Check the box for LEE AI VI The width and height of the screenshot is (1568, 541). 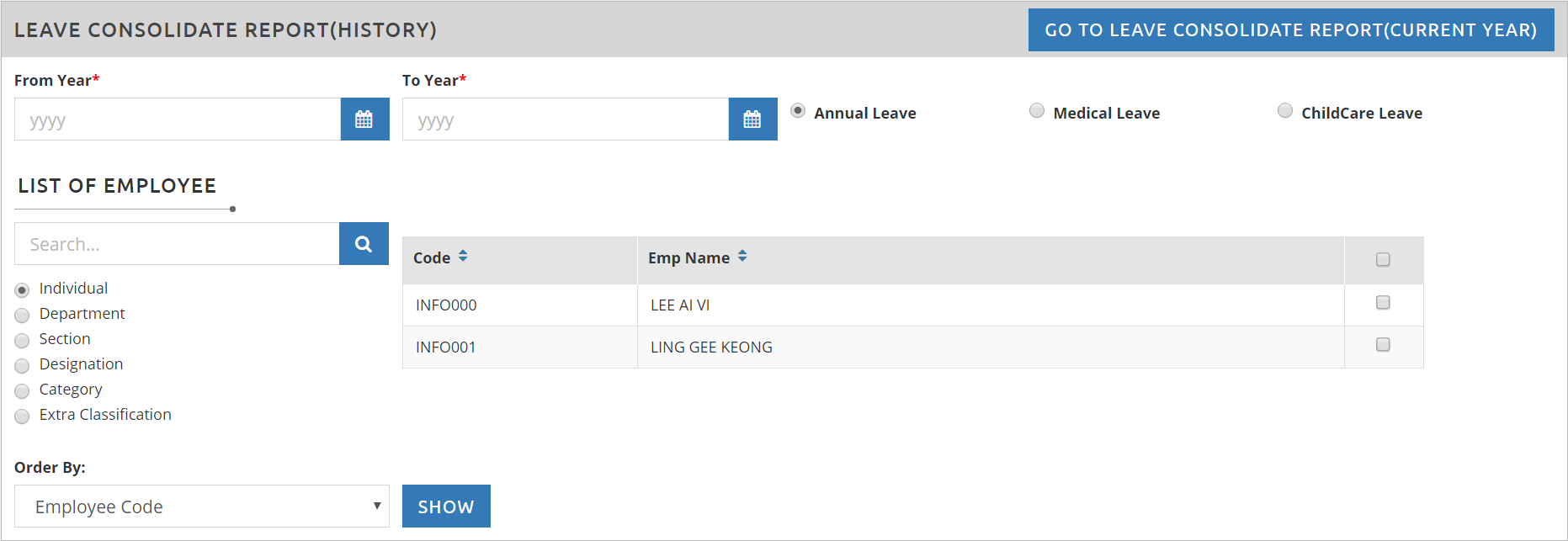pos(1383,303)
